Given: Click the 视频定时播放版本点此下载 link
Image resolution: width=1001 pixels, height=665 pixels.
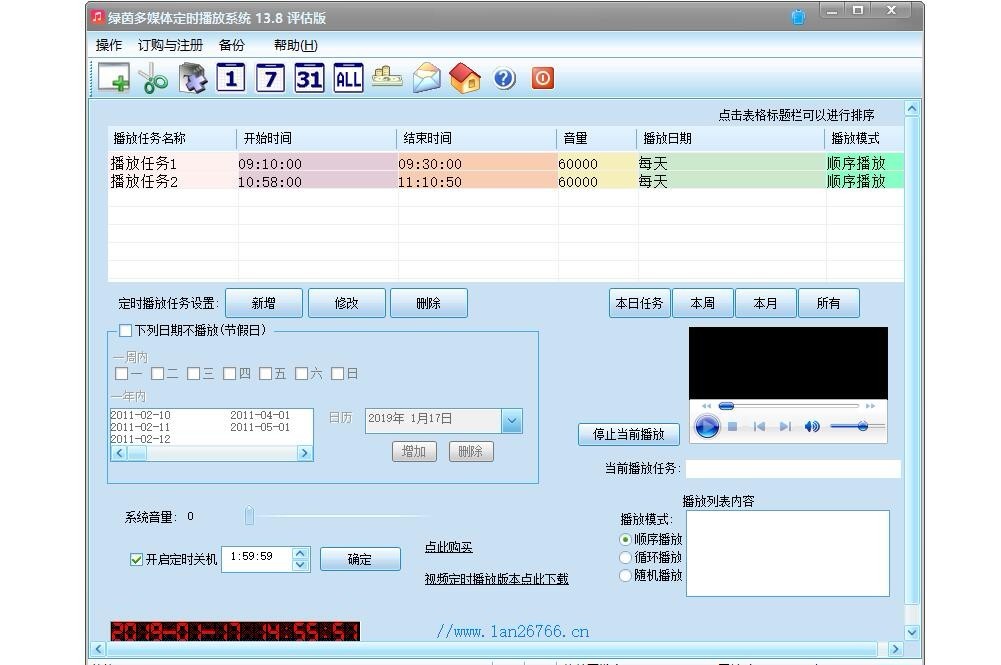Looking at the screenshot, I should click(x=496, y=579).
